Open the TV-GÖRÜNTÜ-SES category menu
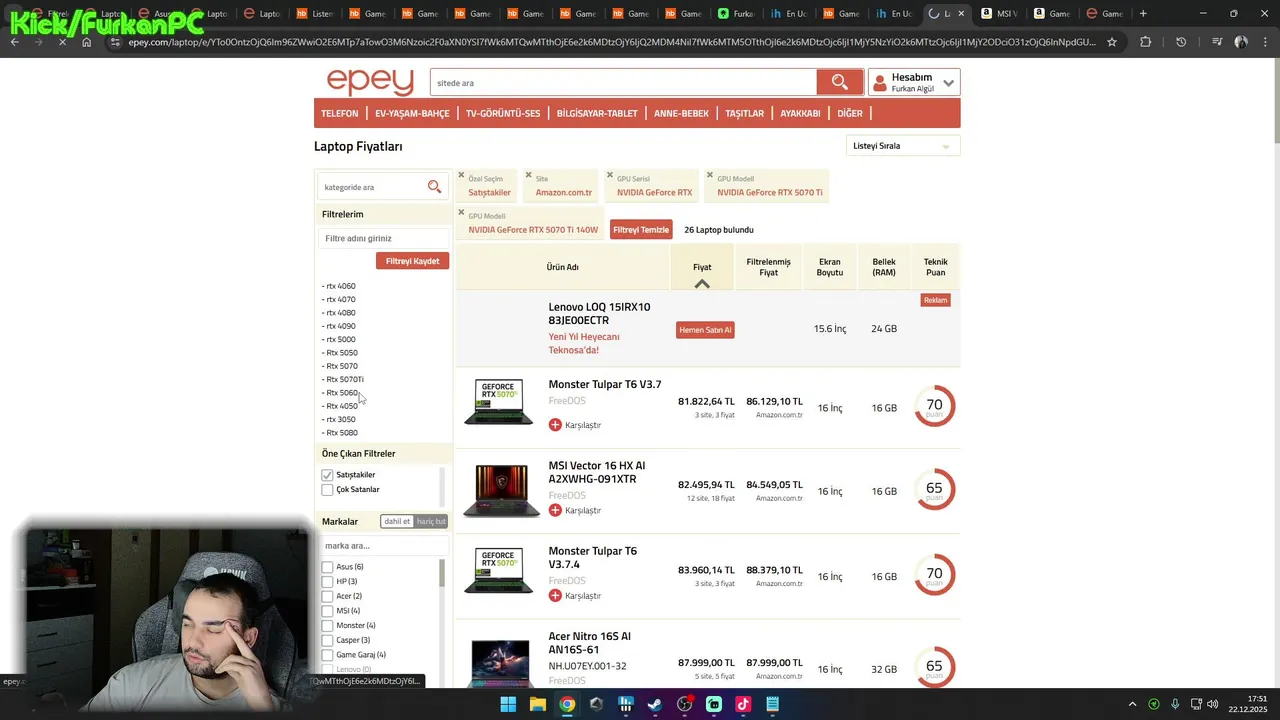 503,113
